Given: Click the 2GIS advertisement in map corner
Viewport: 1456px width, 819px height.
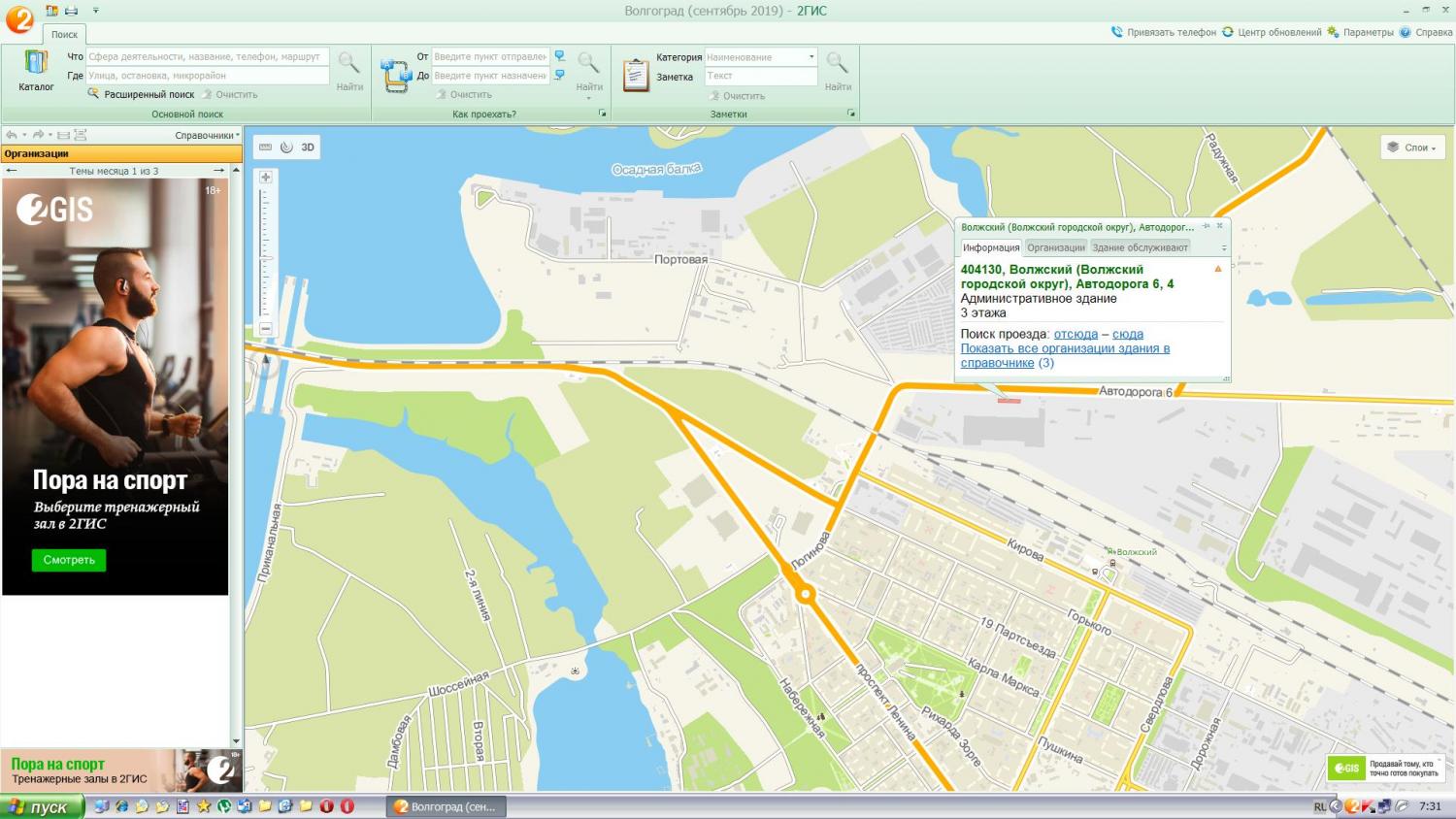Looking at the screenshot, I should point(1386,768).
